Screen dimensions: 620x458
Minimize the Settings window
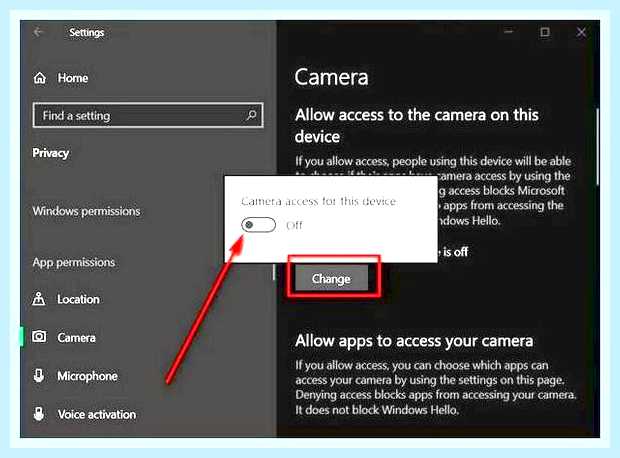tap(509, 31)
